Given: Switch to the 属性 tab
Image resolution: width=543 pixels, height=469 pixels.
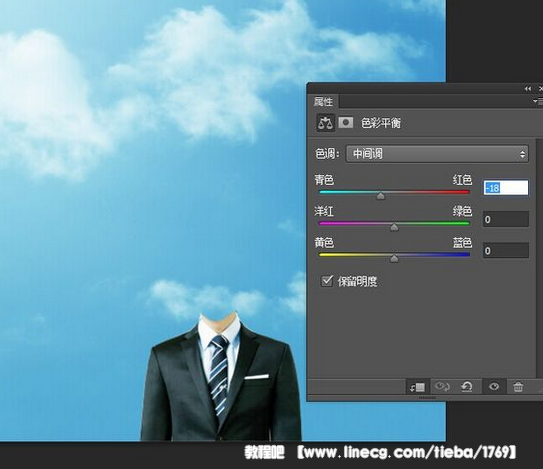Looking at the screenshot, I should (323, 101).
